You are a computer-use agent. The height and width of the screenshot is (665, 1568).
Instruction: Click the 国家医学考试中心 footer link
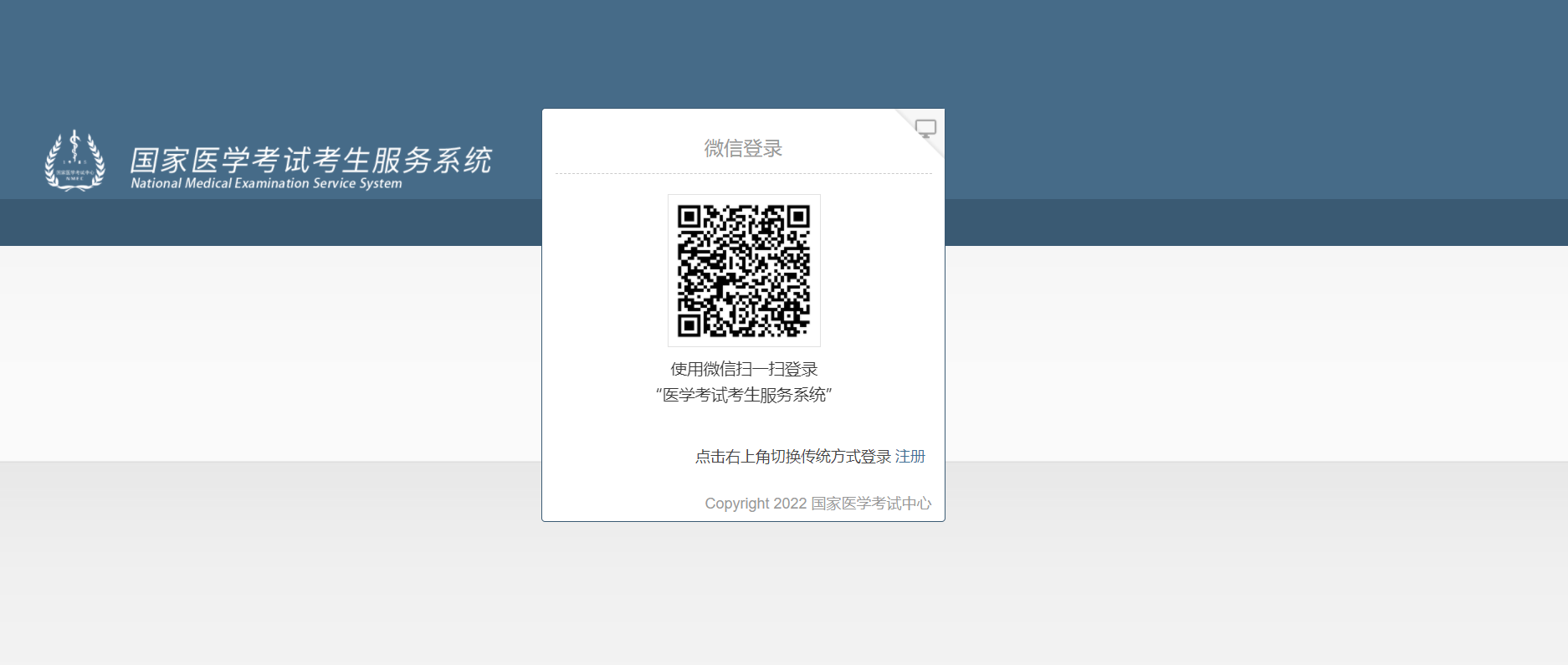click(x=871, y=504)
